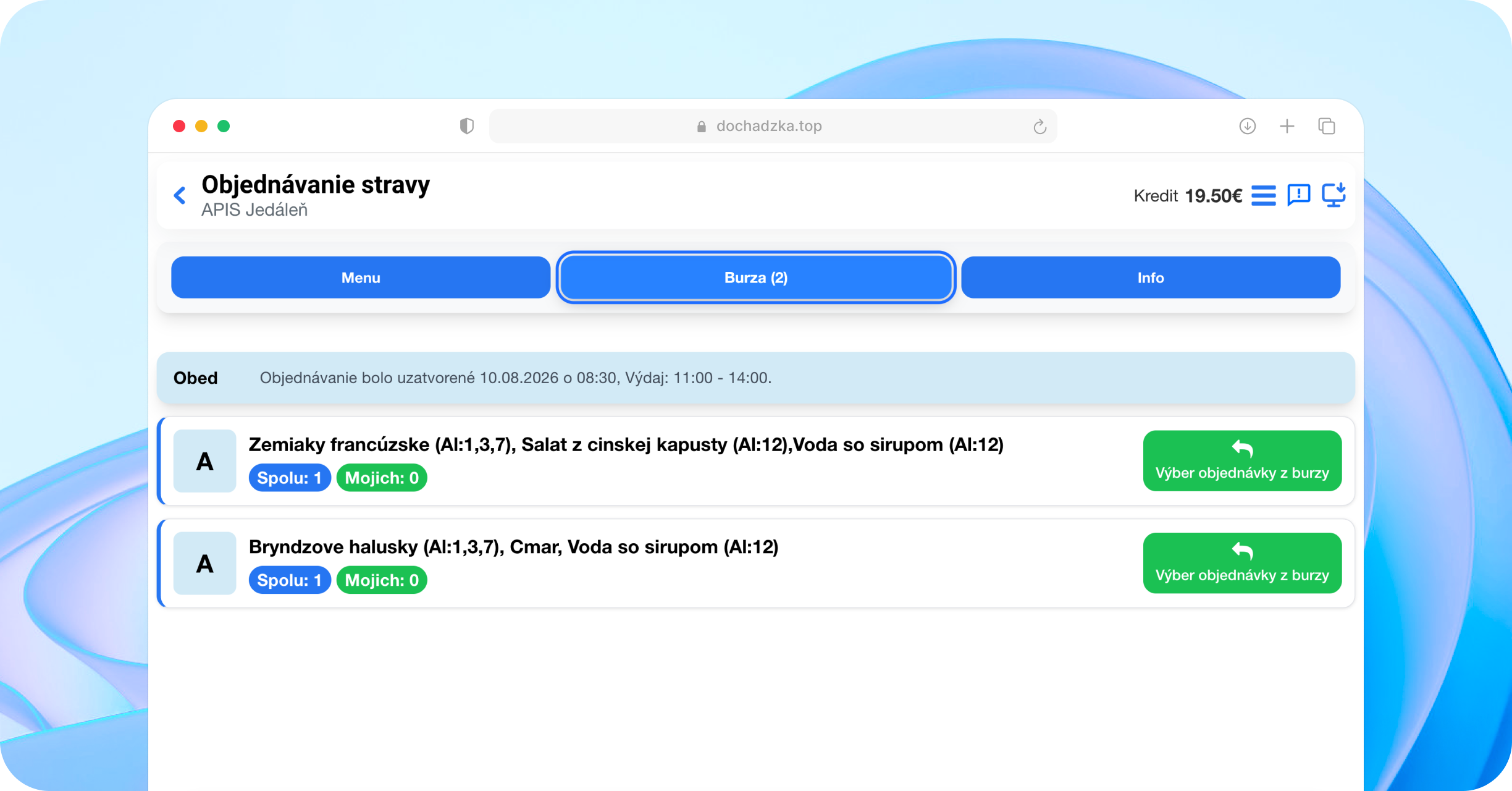1512x791 pixels.
Task: Click the A tile for Bryndzove halusky
Action: click(205, 564)
